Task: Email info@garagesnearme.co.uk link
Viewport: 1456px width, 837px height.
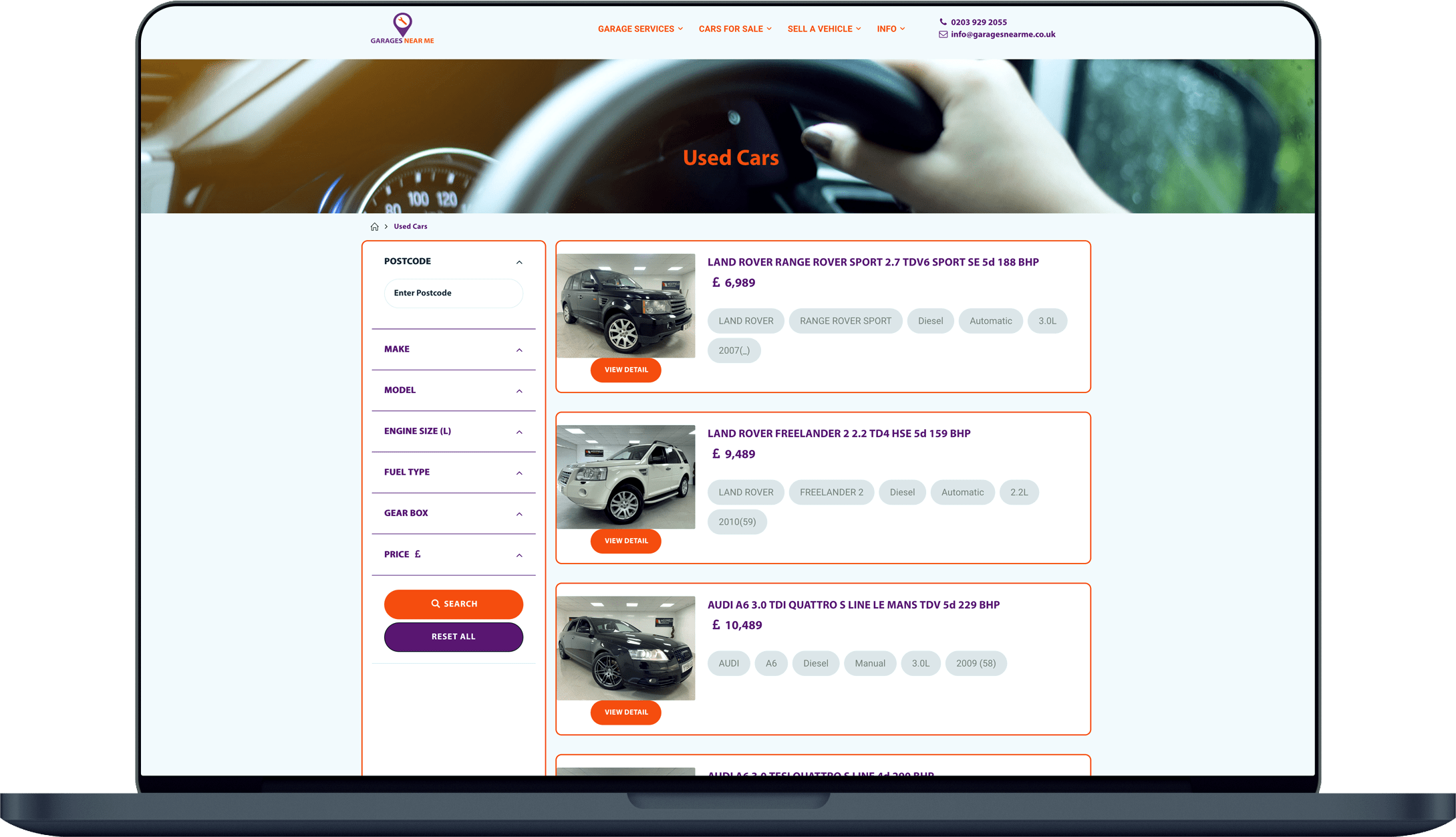Action: point(1003,34)
